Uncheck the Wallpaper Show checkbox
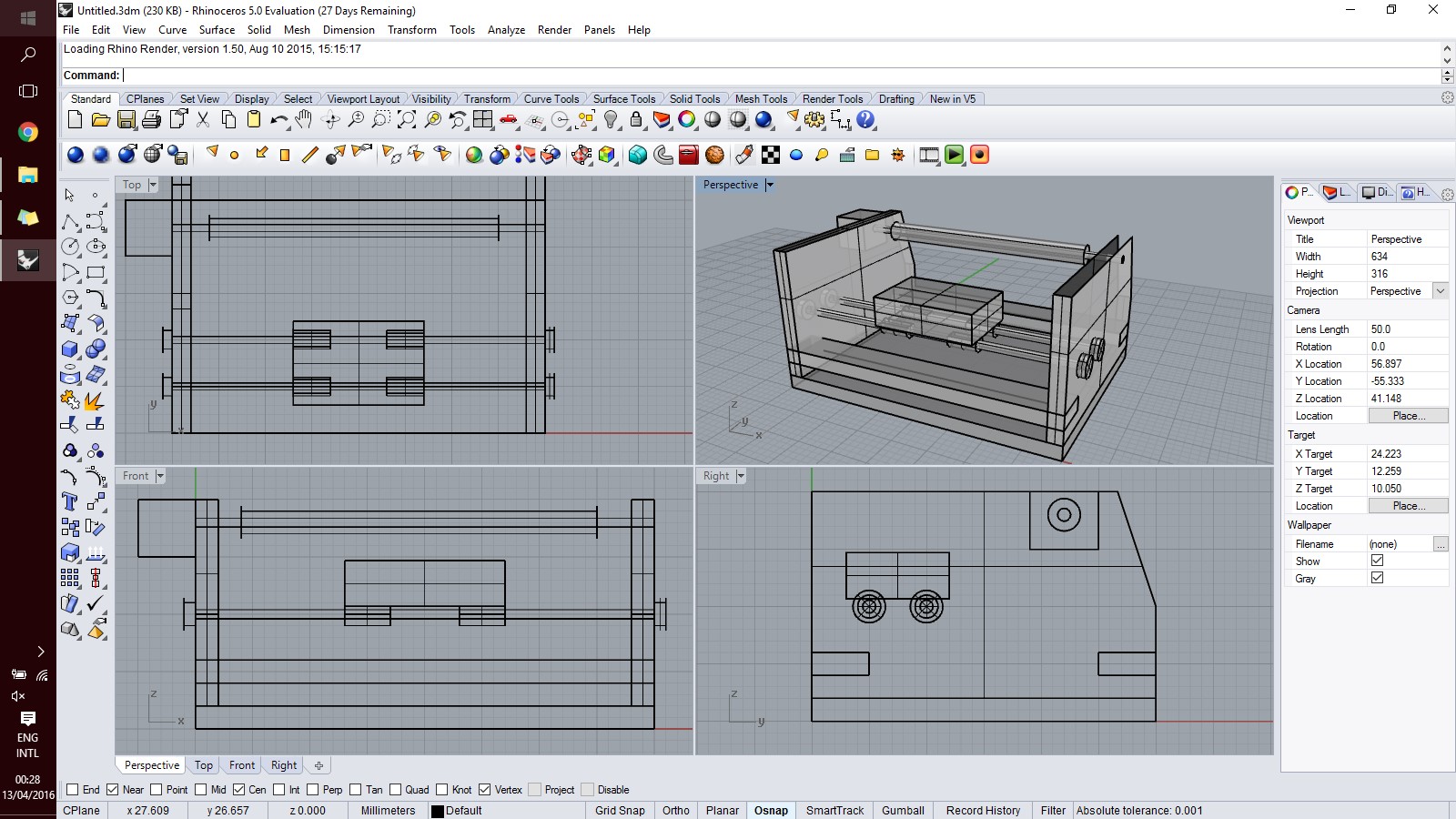 click(1377, 561)
